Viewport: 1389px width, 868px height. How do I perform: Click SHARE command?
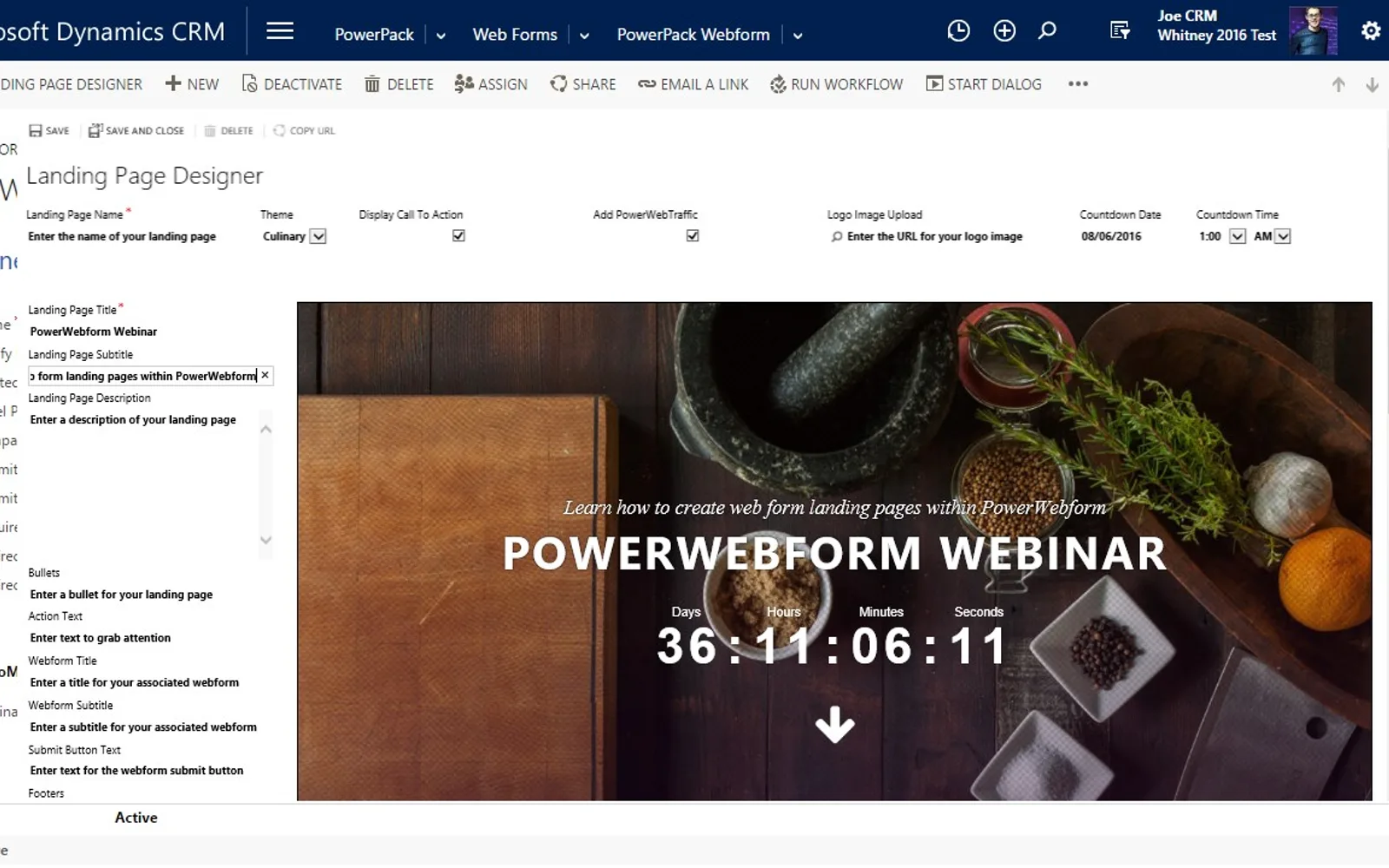[x=583, y=84]
